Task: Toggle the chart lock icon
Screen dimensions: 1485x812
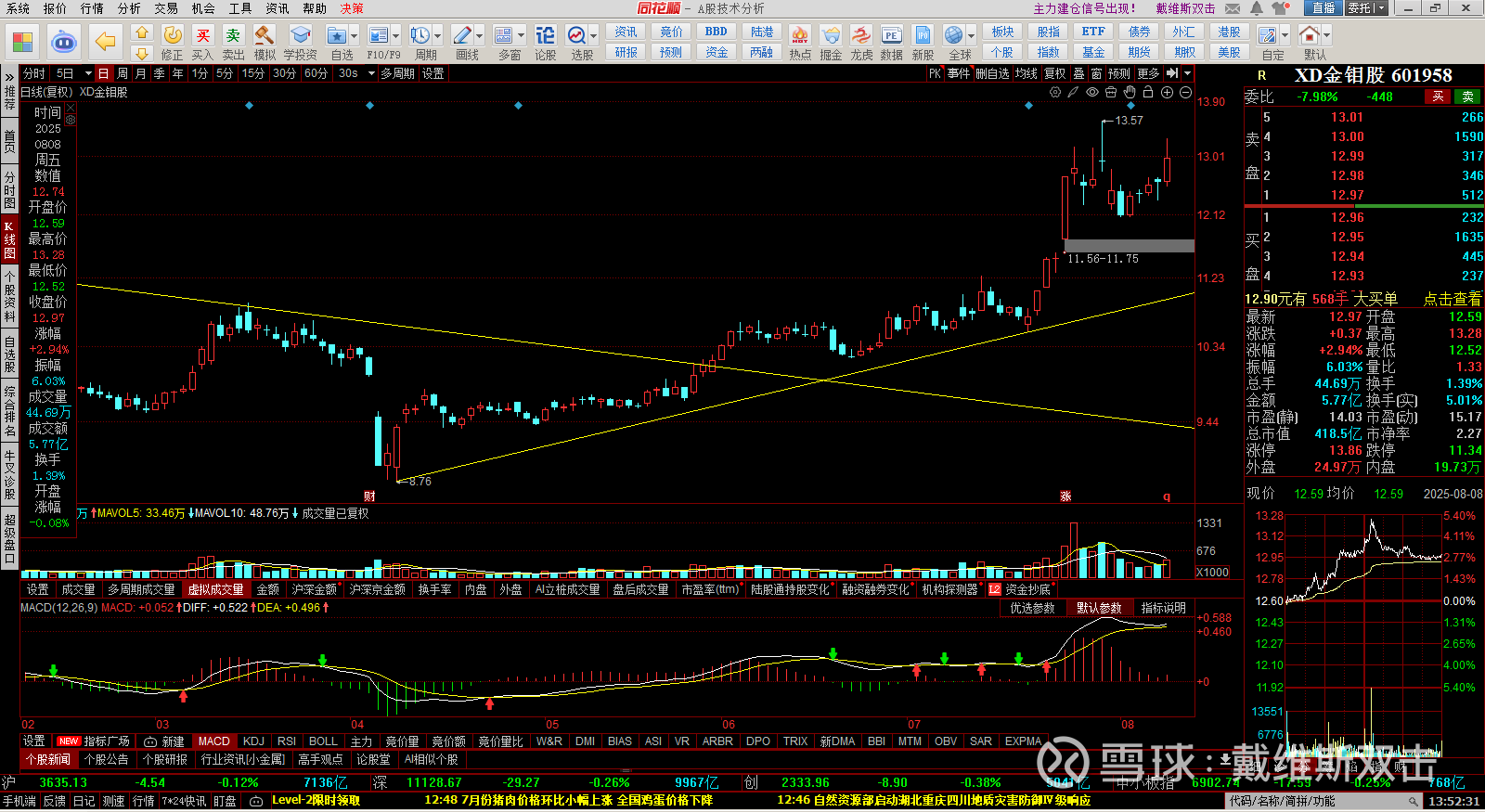Action: 1148,92
